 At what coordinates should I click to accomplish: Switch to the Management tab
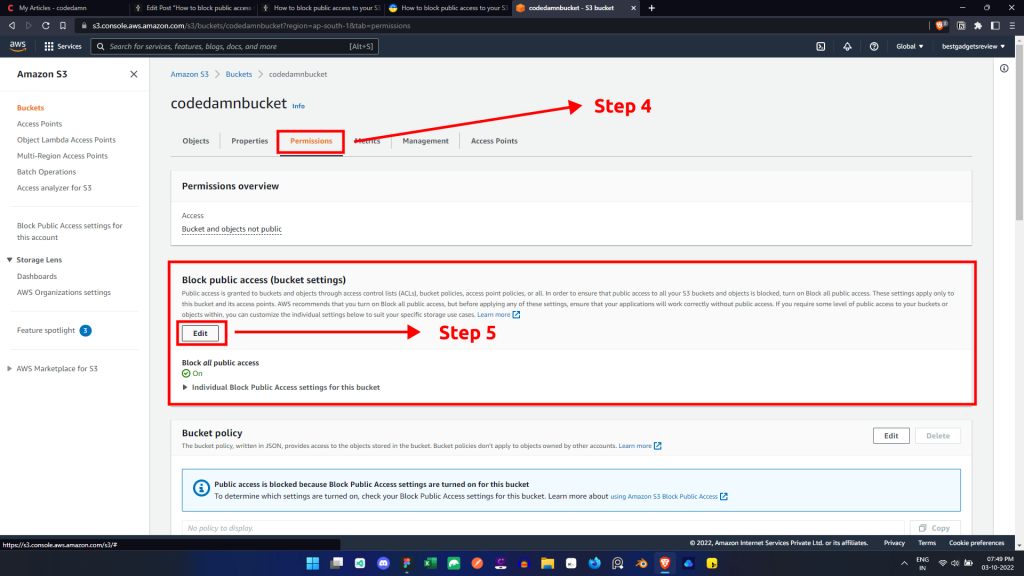(425, 141)
